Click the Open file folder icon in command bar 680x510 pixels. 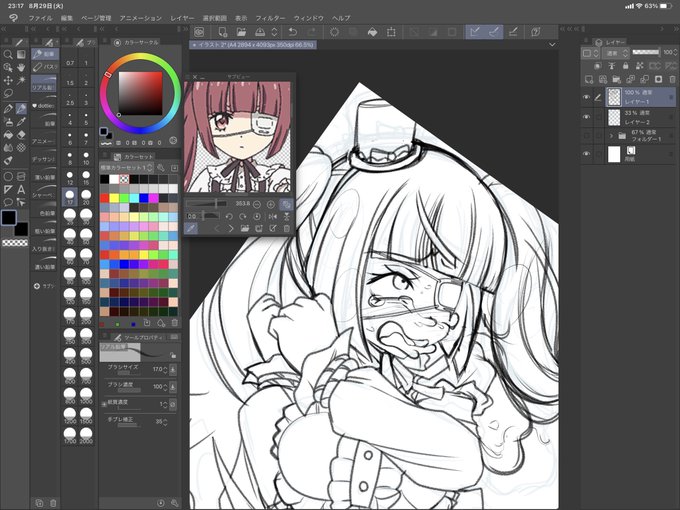[241, 32]
